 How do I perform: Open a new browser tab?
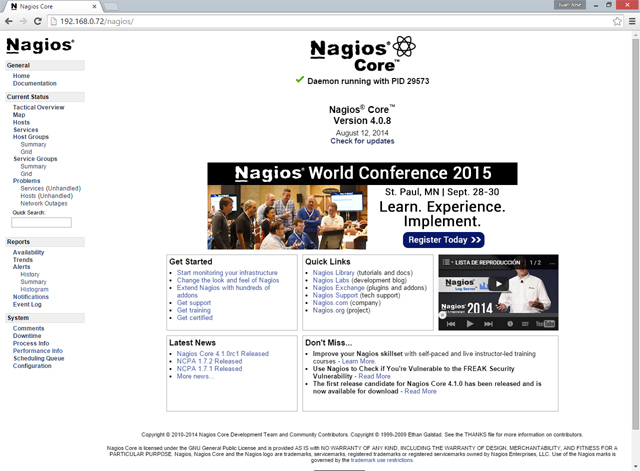point(110,7)
